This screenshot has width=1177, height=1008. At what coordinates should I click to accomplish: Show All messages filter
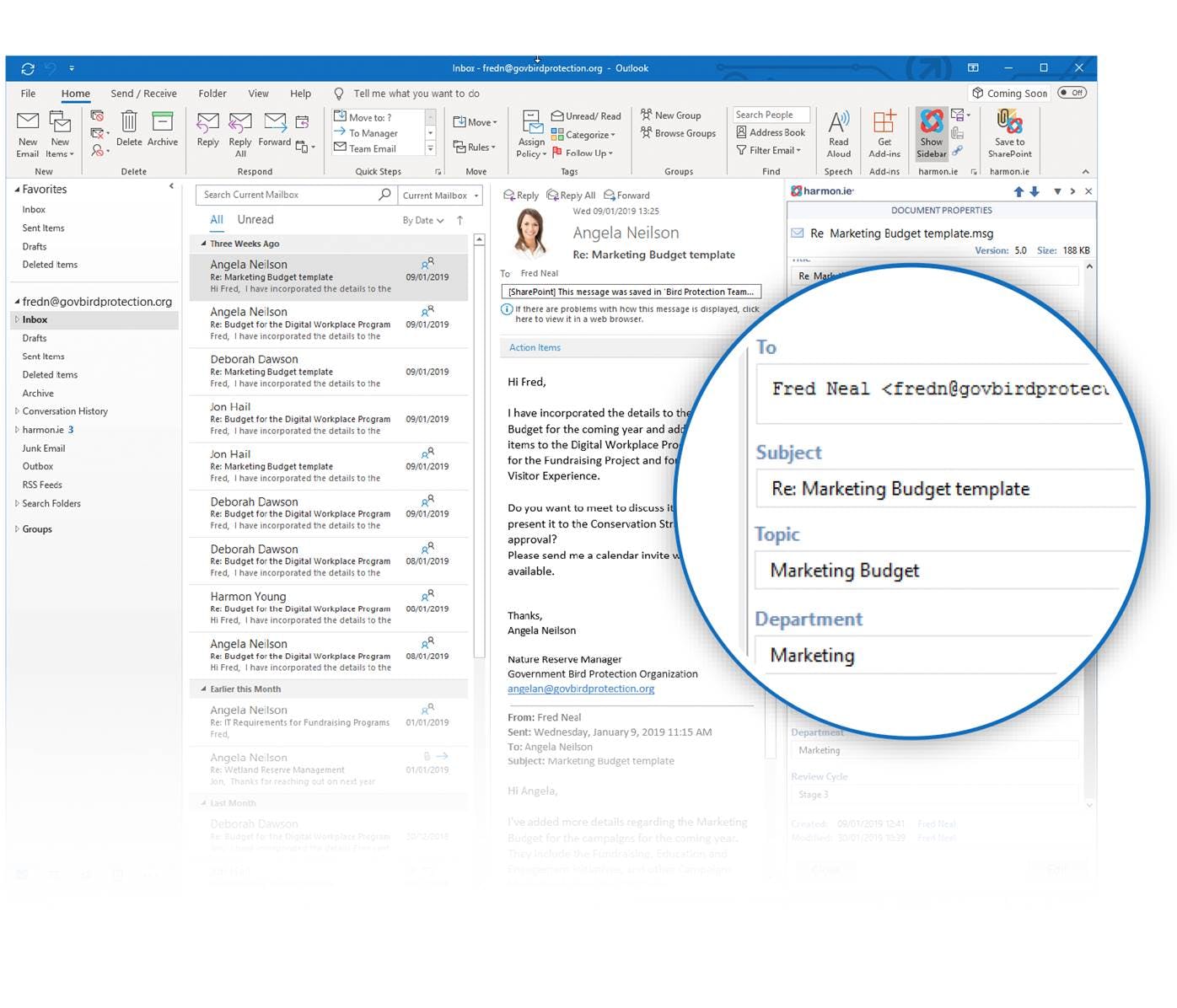point(217,220)
